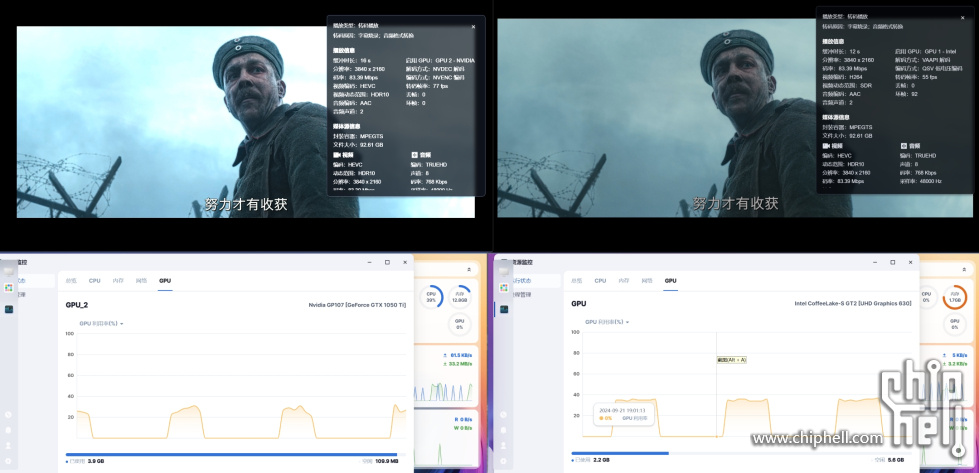Expand the GPU utilization dropdown in left window
The height and width of the screenshot is (473, 979).
pos(101,323)
